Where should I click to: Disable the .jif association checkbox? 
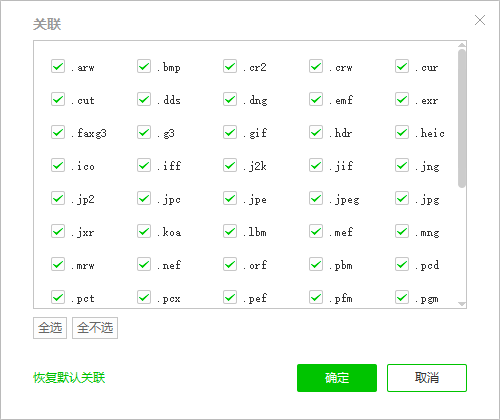[x=316, y=165]
